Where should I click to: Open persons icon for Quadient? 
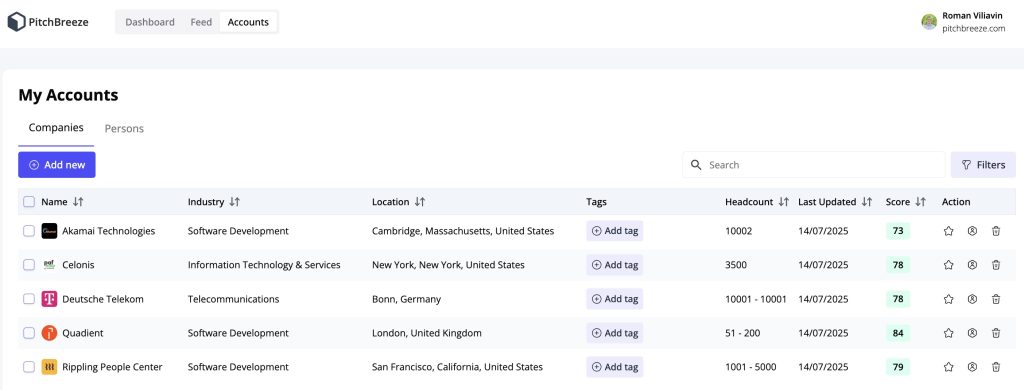click(972, 333)
